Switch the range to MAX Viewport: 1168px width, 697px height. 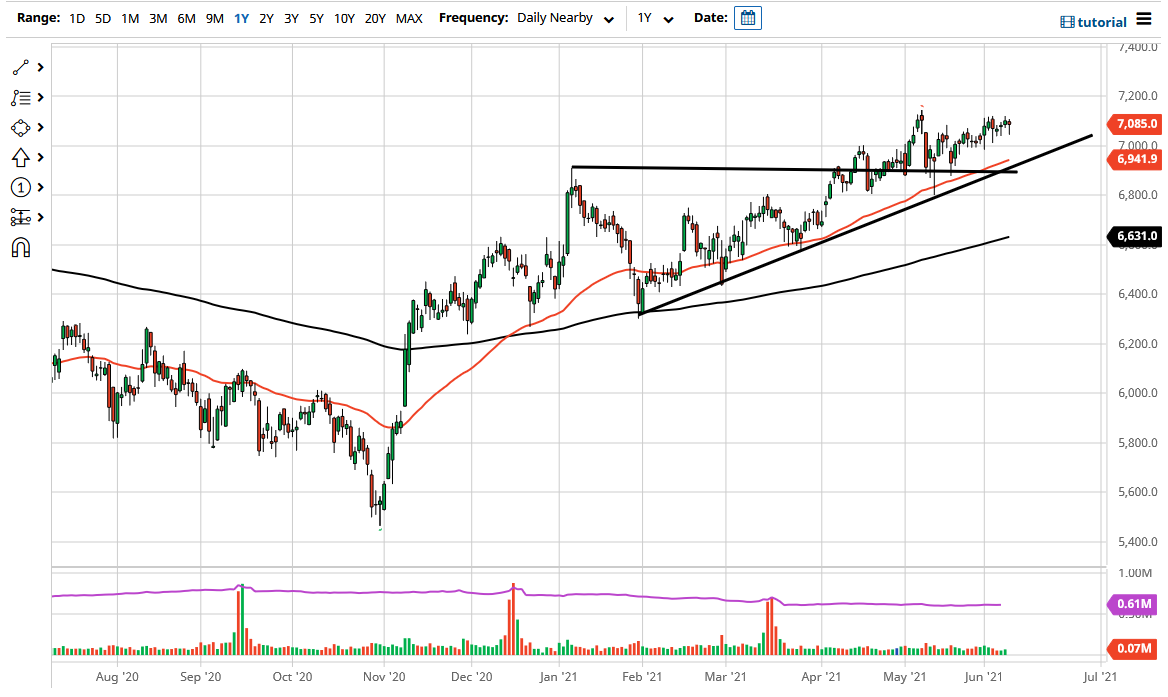point(409,18)
